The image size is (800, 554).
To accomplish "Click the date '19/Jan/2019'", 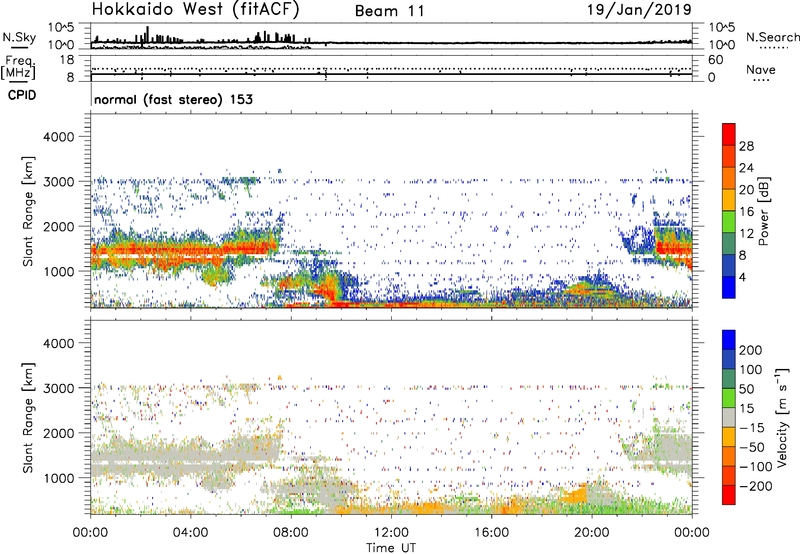I will click(639, 9).
